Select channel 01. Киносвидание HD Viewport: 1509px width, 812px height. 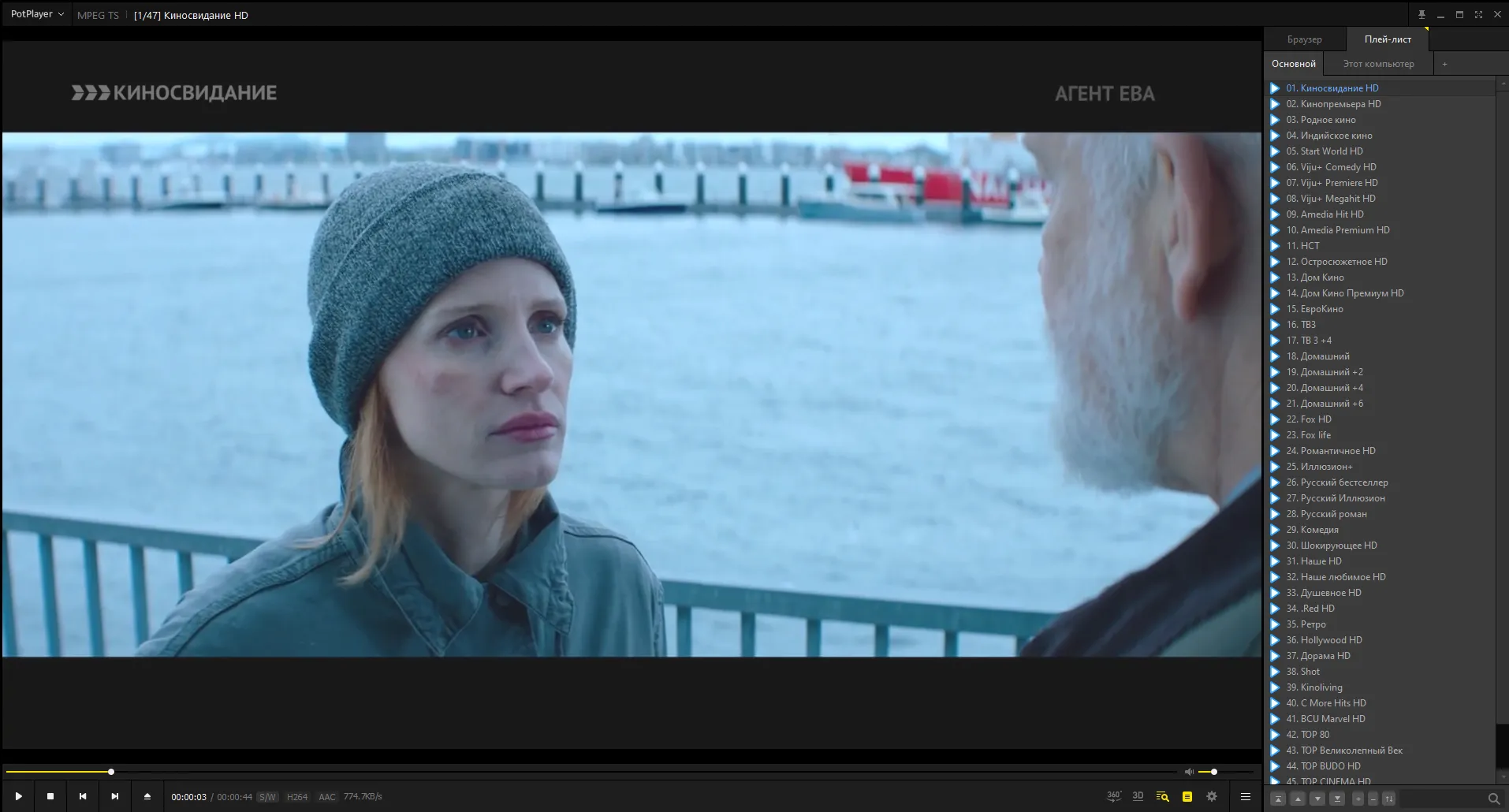[x=1381, y=88]
